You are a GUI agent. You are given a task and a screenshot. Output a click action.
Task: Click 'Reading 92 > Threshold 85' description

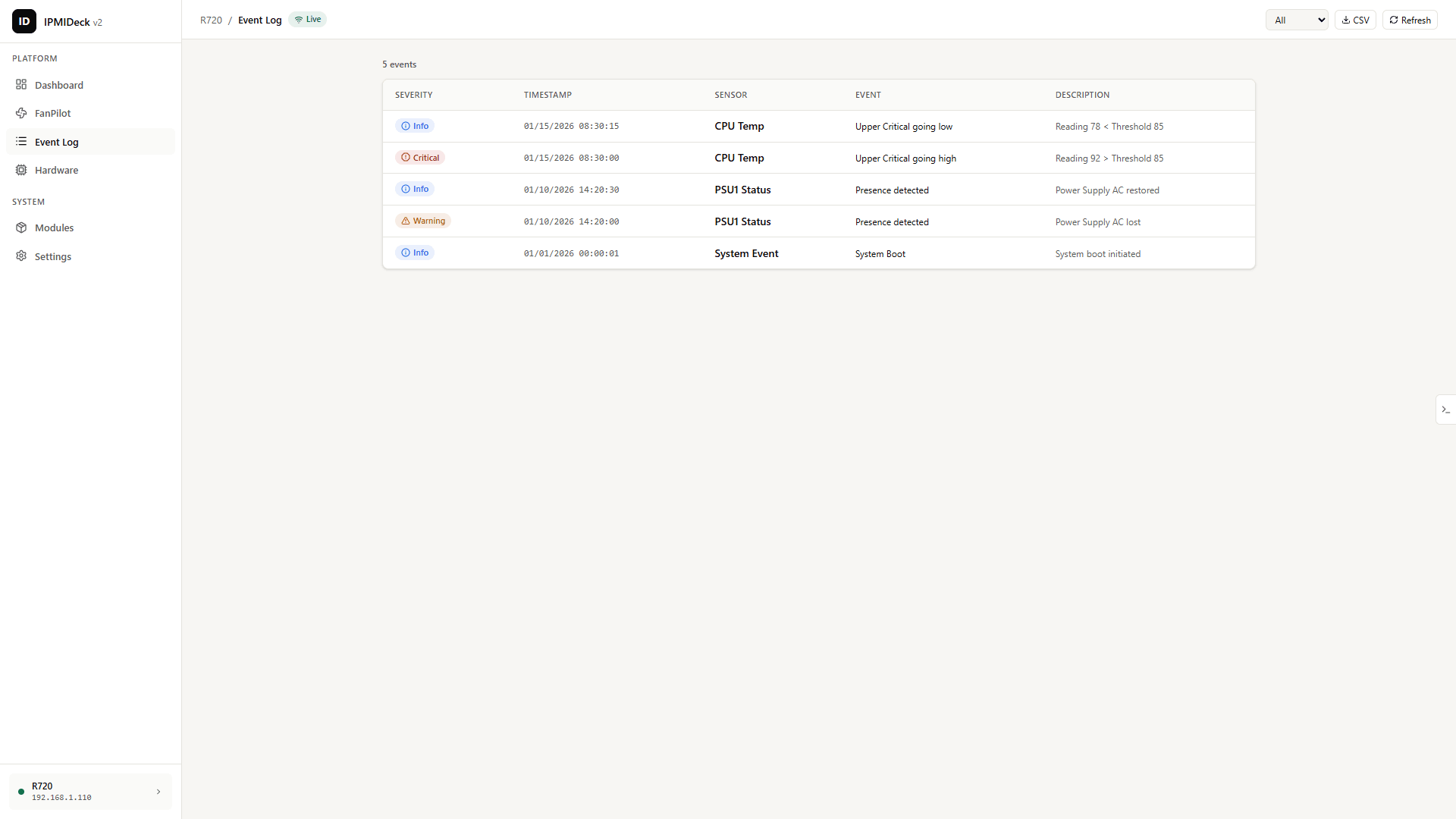pyautogui.click(x=1109, y=158)
